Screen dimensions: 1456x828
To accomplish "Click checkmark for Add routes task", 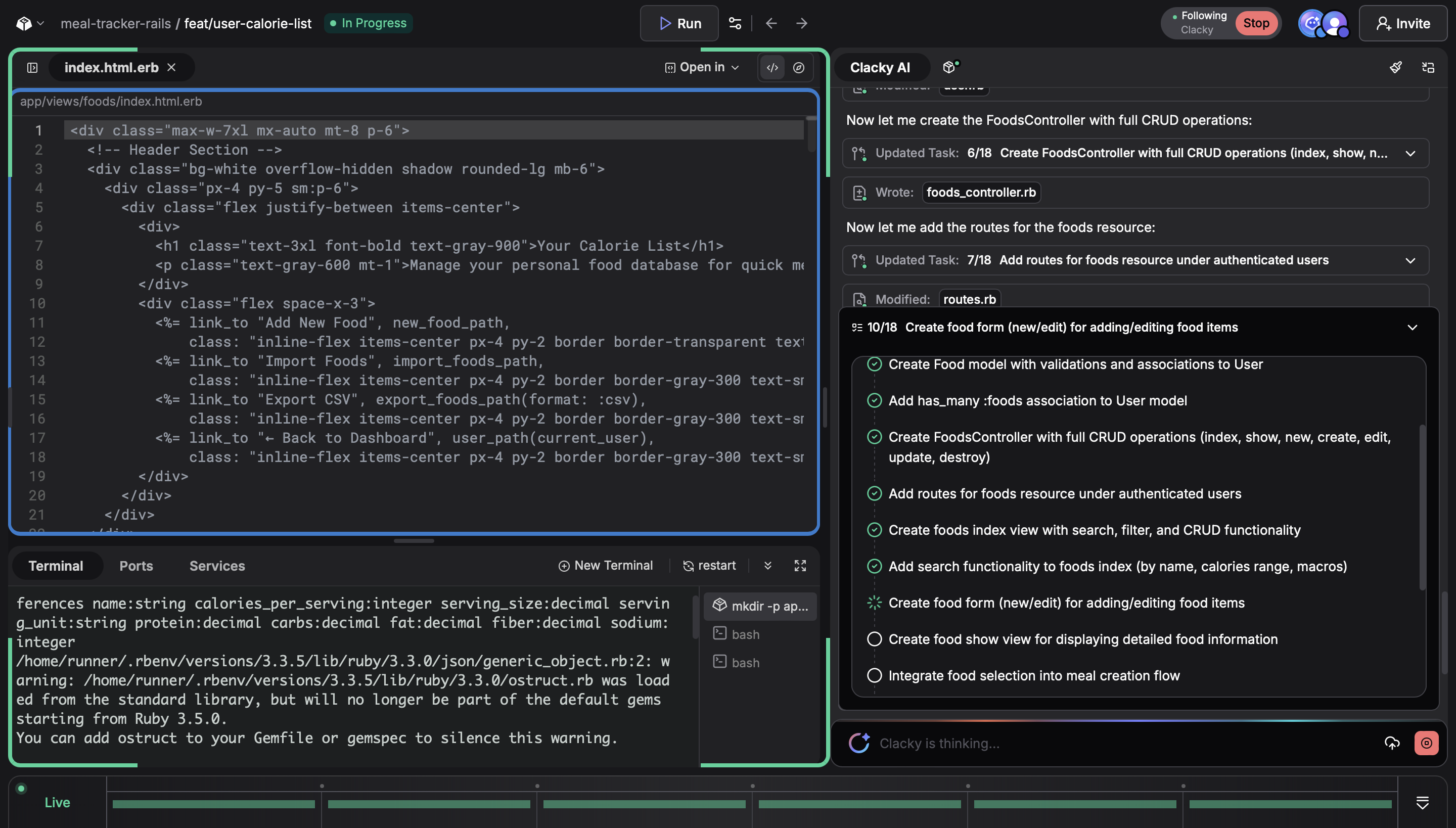I will [874, 493].
